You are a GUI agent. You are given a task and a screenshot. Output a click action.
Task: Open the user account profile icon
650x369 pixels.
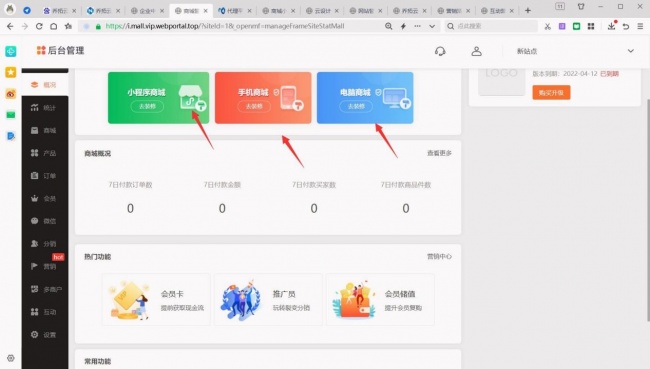476,51
